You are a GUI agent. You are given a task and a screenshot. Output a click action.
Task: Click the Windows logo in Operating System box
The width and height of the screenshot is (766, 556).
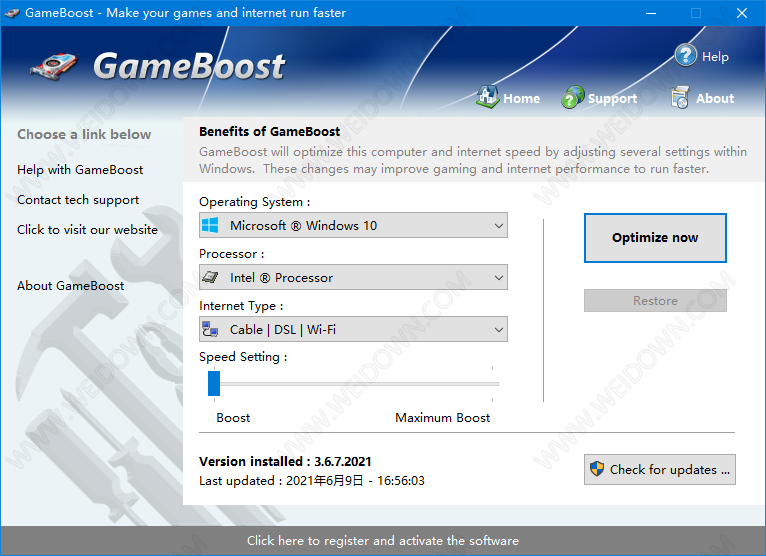pyautogui.click(x=211, y=225)
